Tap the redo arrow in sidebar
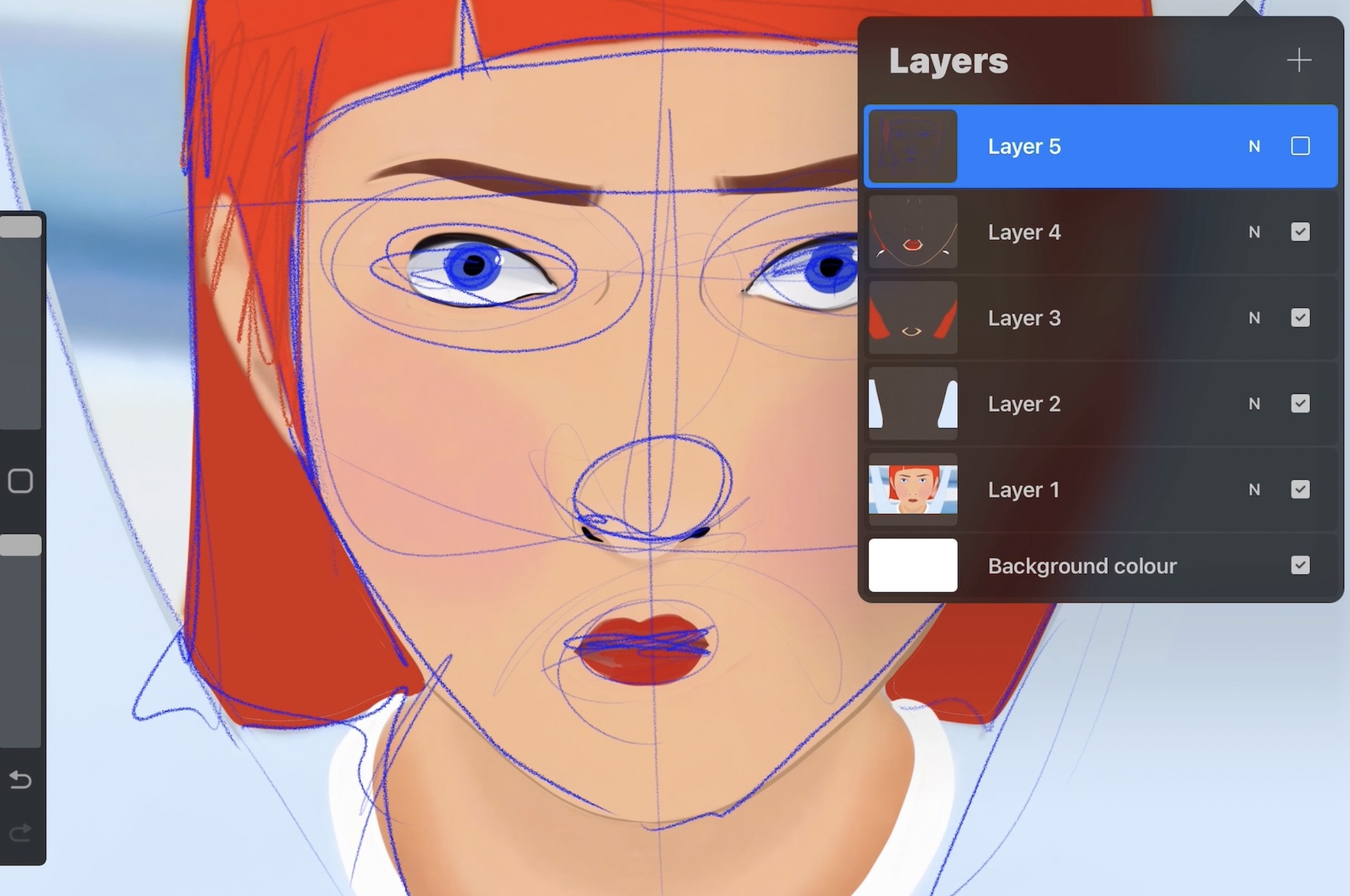 tap(20, 833)
